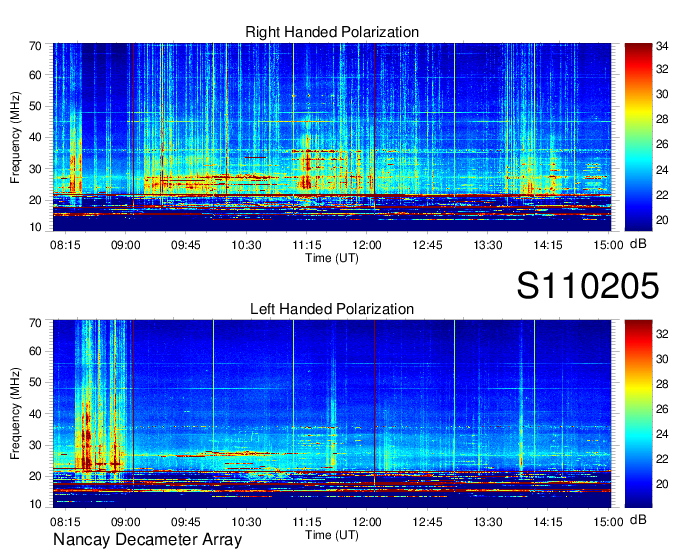Click the 70 MHz tick on Right Handed plot
Screen dimensions: 680x552
coord(35,46)
